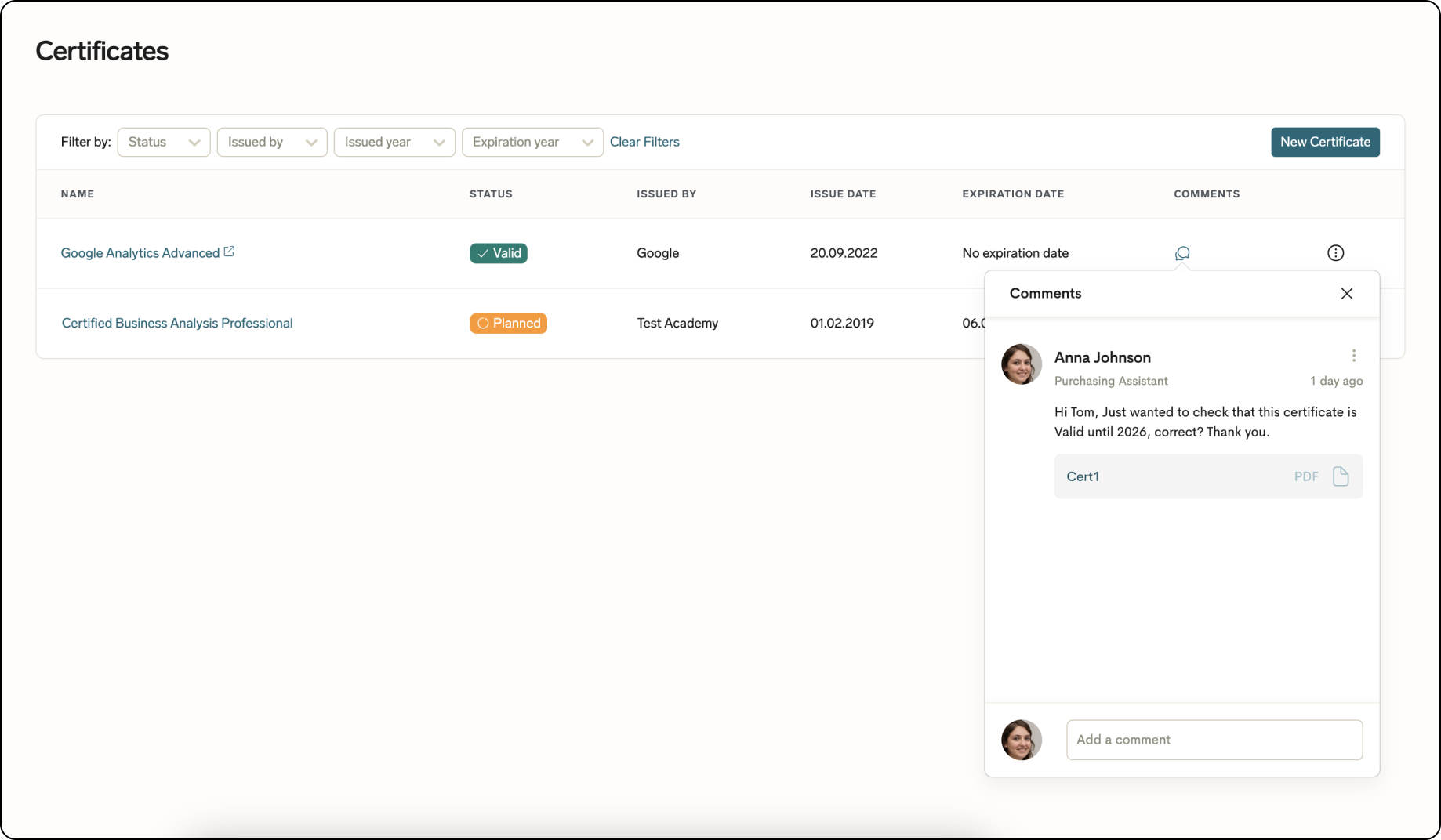Click the avatar next to the comment input
This screenshot has width=1441, height=840.
[x=1021, y=740]
